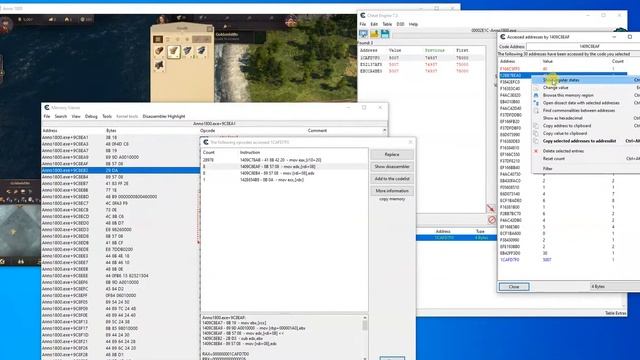This screenshot has width=640, height=360.
Task: Click Disassembler Highlight in Memory Viewer menu
Action: [x=164, y=116]
